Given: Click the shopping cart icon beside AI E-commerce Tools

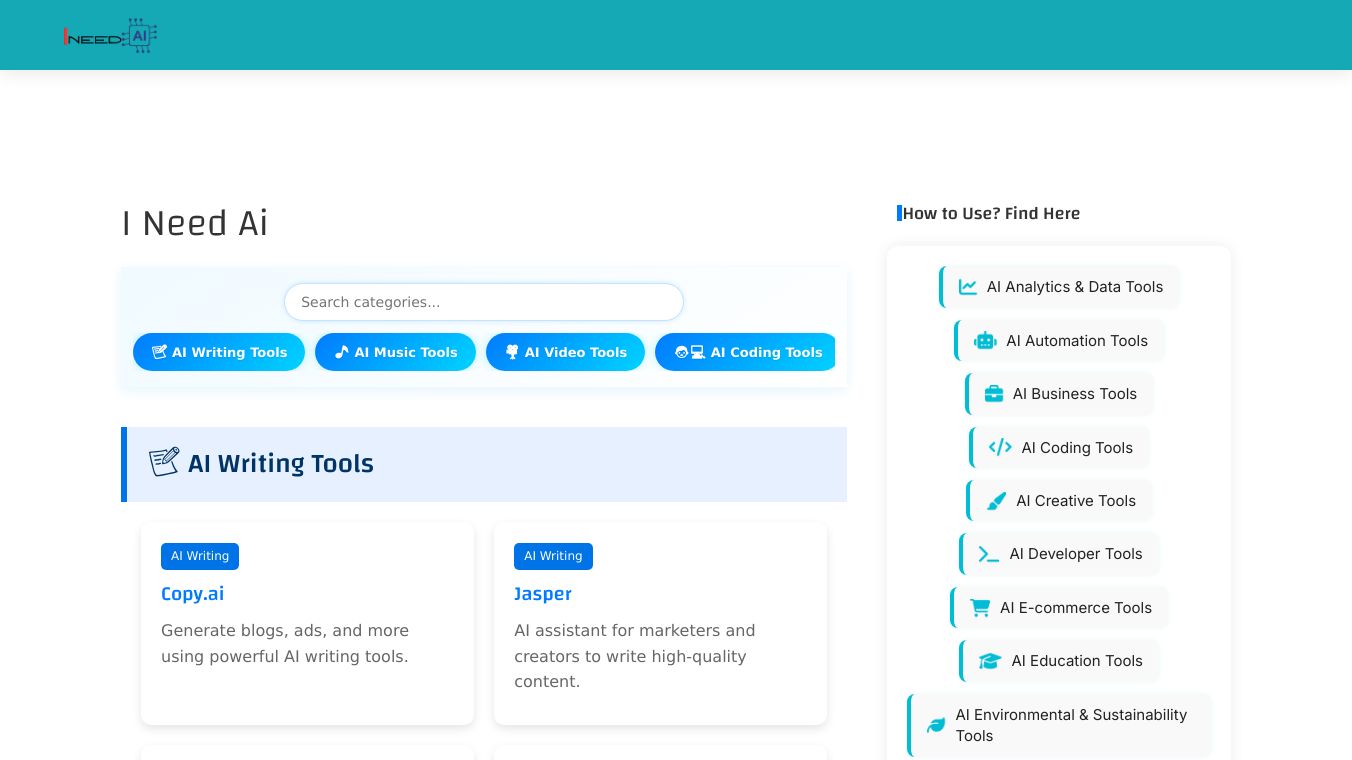Looking at the screenshot, I should [x=980, y=608].
